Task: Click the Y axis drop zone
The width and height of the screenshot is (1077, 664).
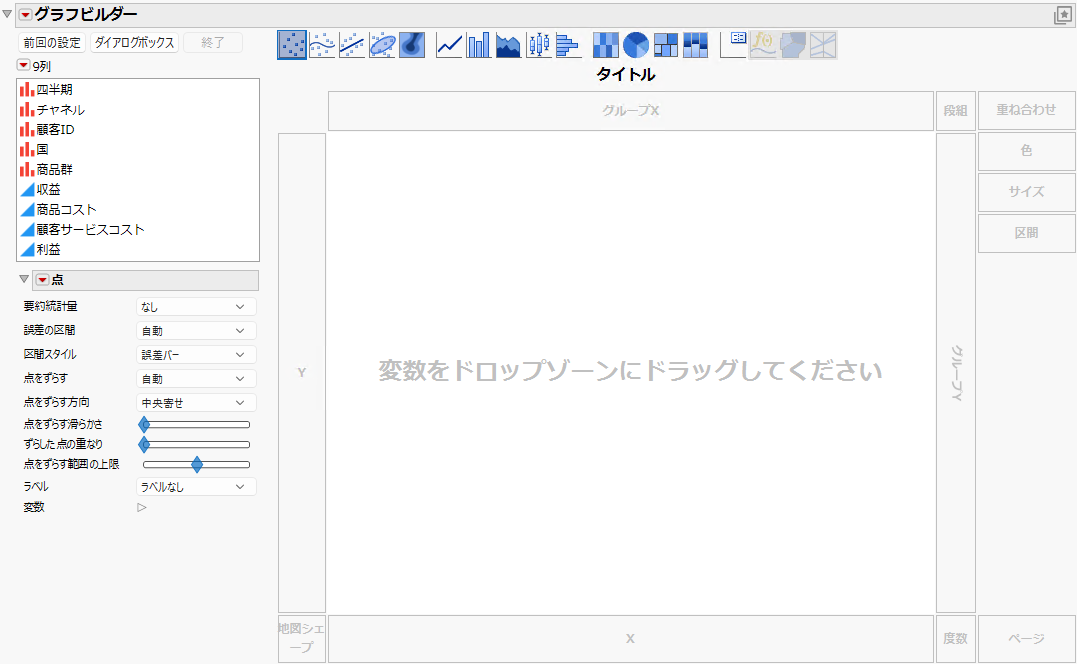Action: click(302, 373)
